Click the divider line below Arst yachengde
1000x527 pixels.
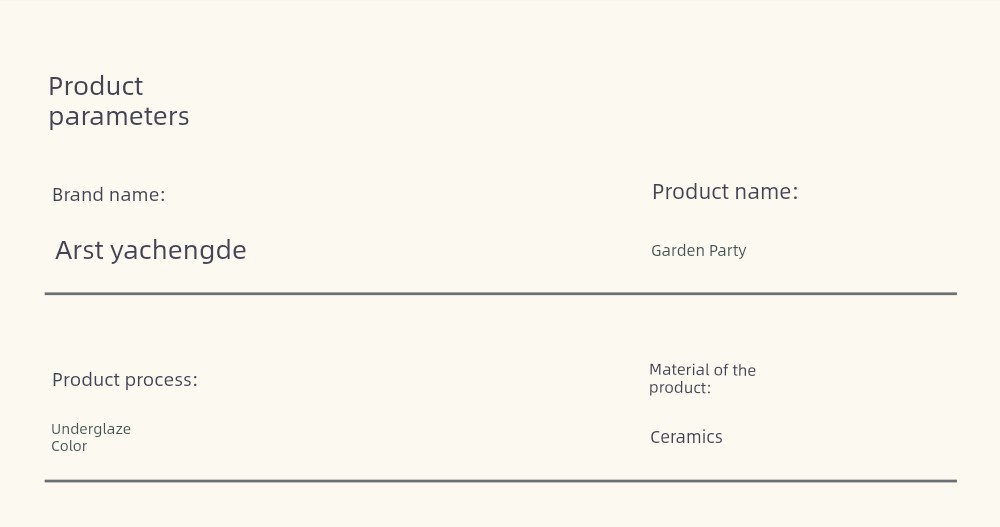(x=501, y=293)
